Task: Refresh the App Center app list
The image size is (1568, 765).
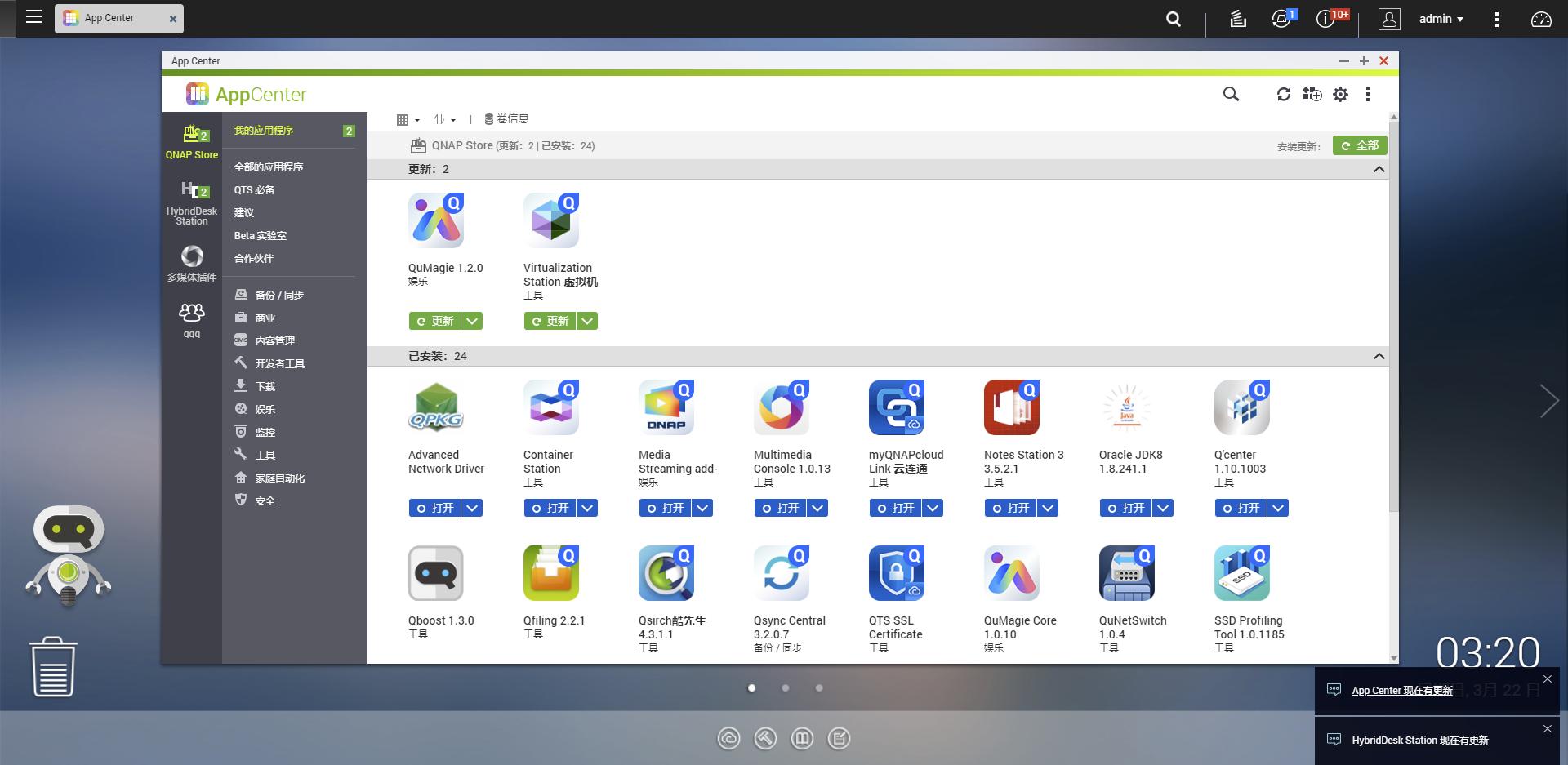Action: pyautogui.click(x=1284, y=94)
